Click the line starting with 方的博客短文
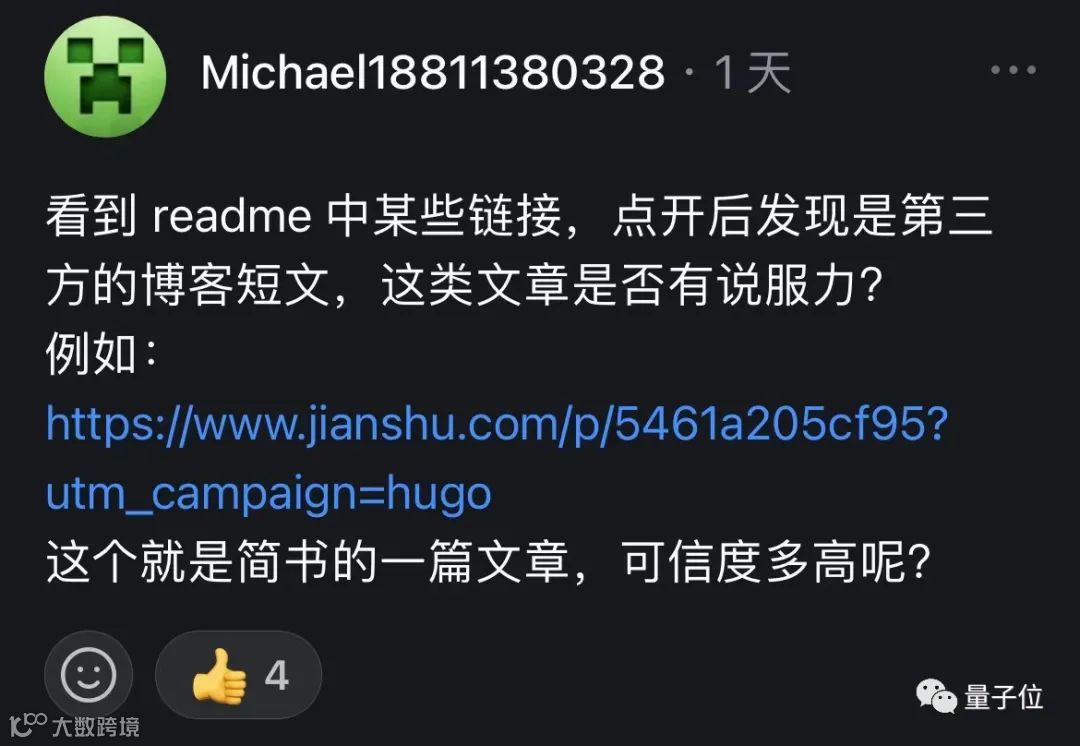This screenshot has height=746, width=1080. 464,285
